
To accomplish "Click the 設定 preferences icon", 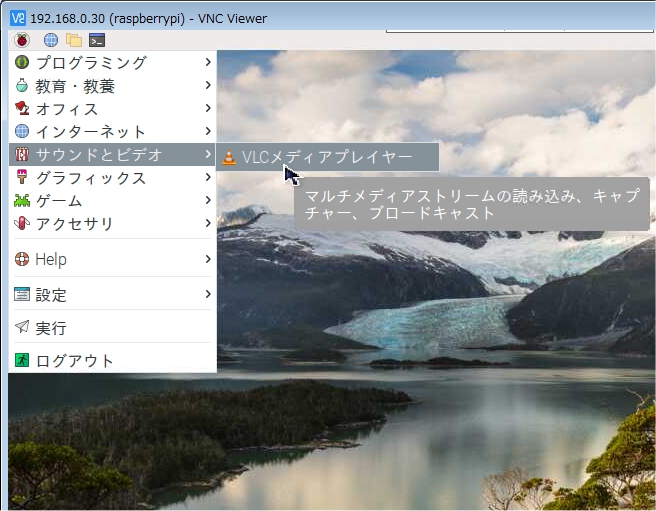I will tap(22, 294).
